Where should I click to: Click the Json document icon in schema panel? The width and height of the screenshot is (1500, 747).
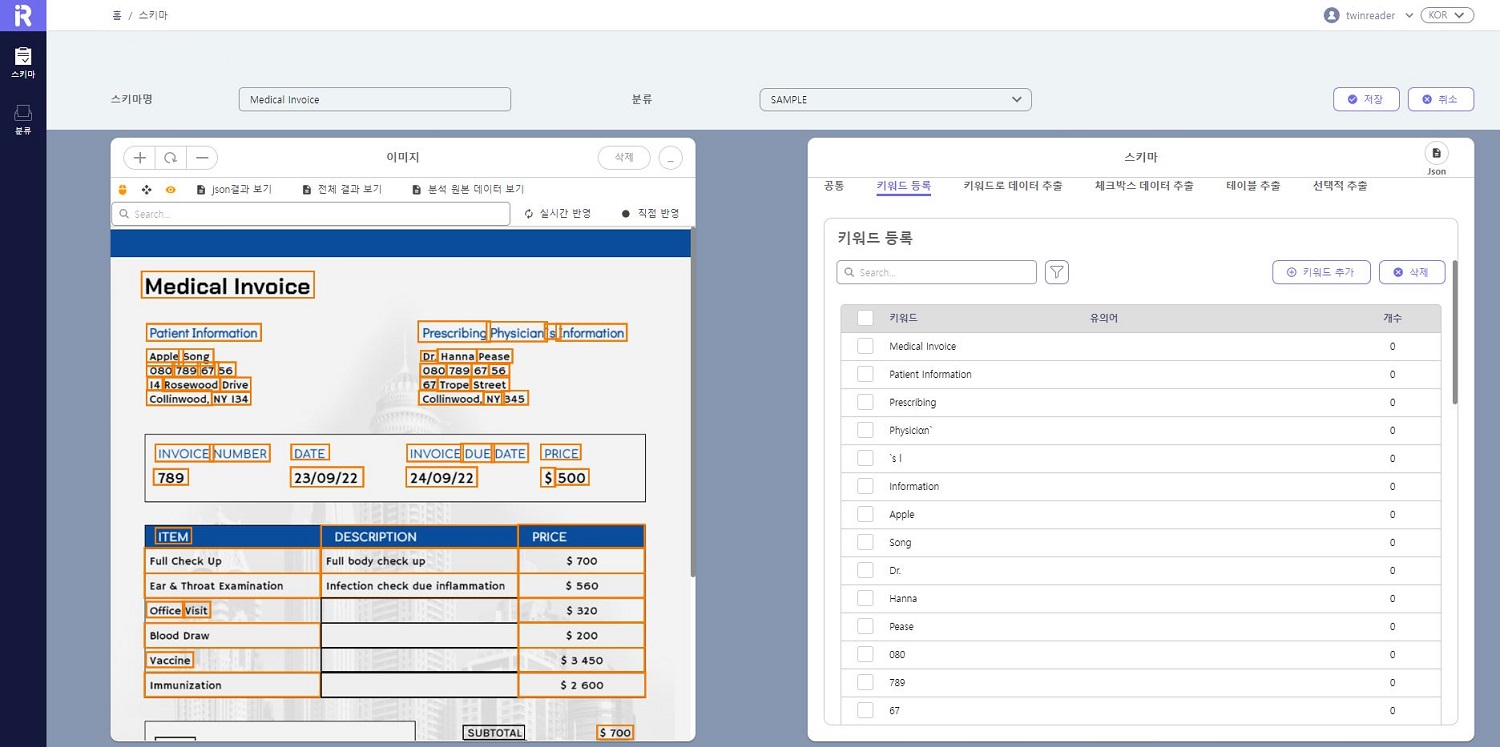(x=1436, y=154)
